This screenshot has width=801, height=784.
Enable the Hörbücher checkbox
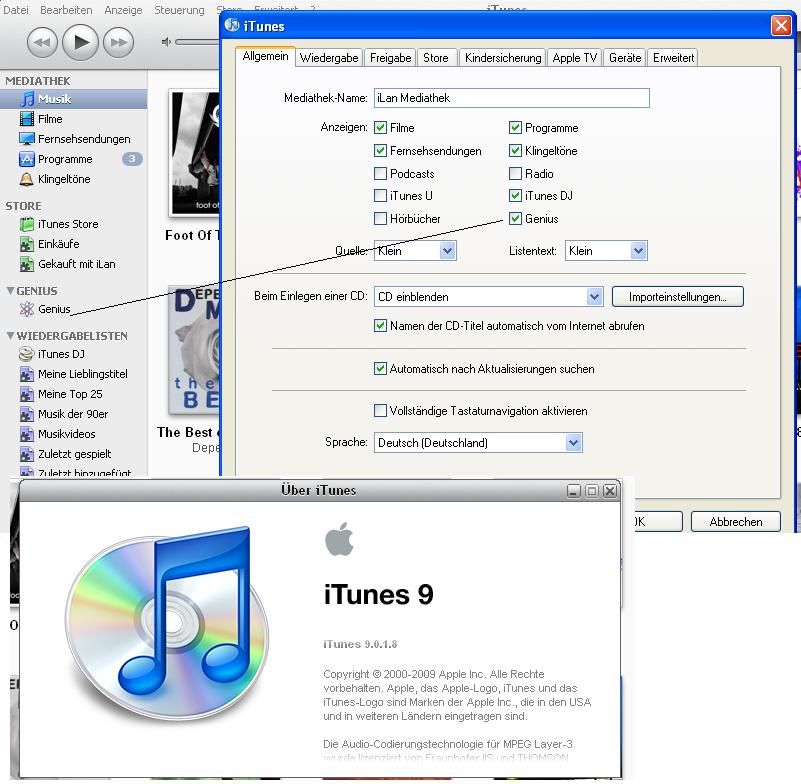[x=380, y=219]
